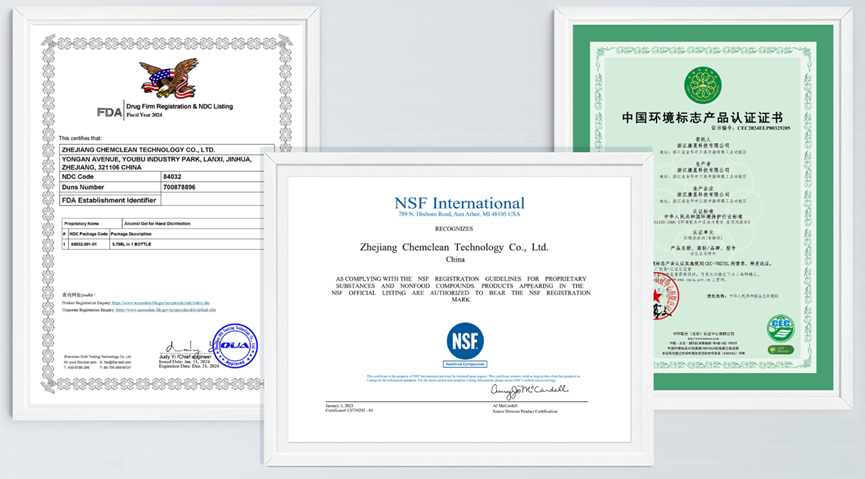Click the 'Proprietary Name' cell
Screen dimensions: 865x479
point(92,223)
